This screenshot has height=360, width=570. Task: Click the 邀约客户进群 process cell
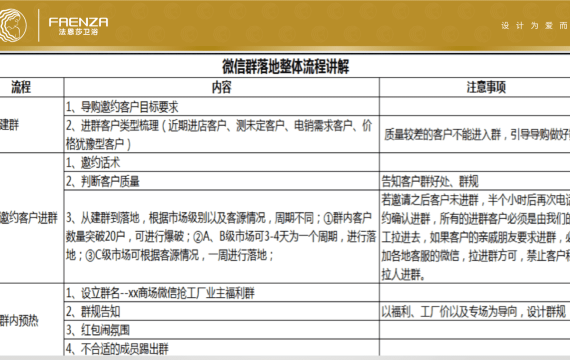click(32, 218)
